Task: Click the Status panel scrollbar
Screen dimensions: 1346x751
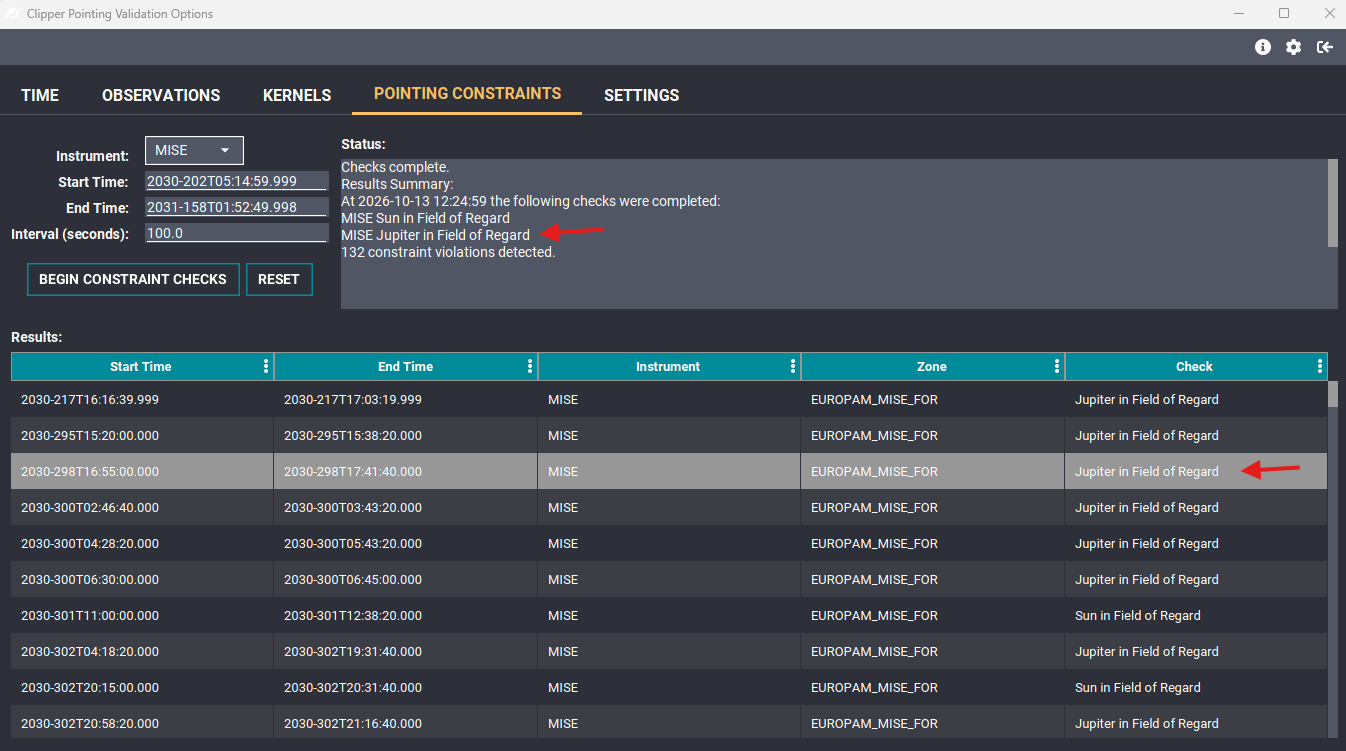Action: (x=1332, y=203)
